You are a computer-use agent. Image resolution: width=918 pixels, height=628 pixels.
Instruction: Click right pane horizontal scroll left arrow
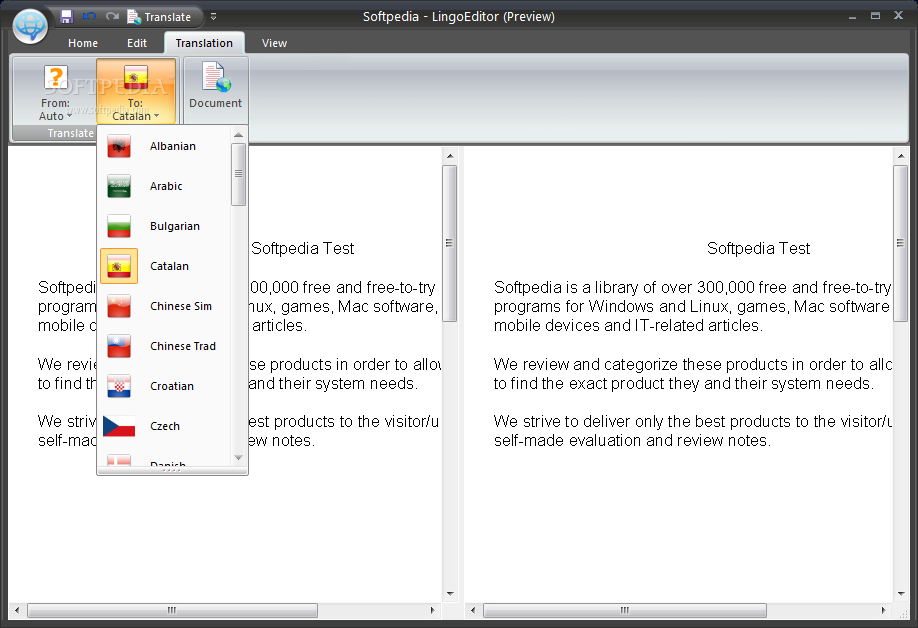(473, 610)
